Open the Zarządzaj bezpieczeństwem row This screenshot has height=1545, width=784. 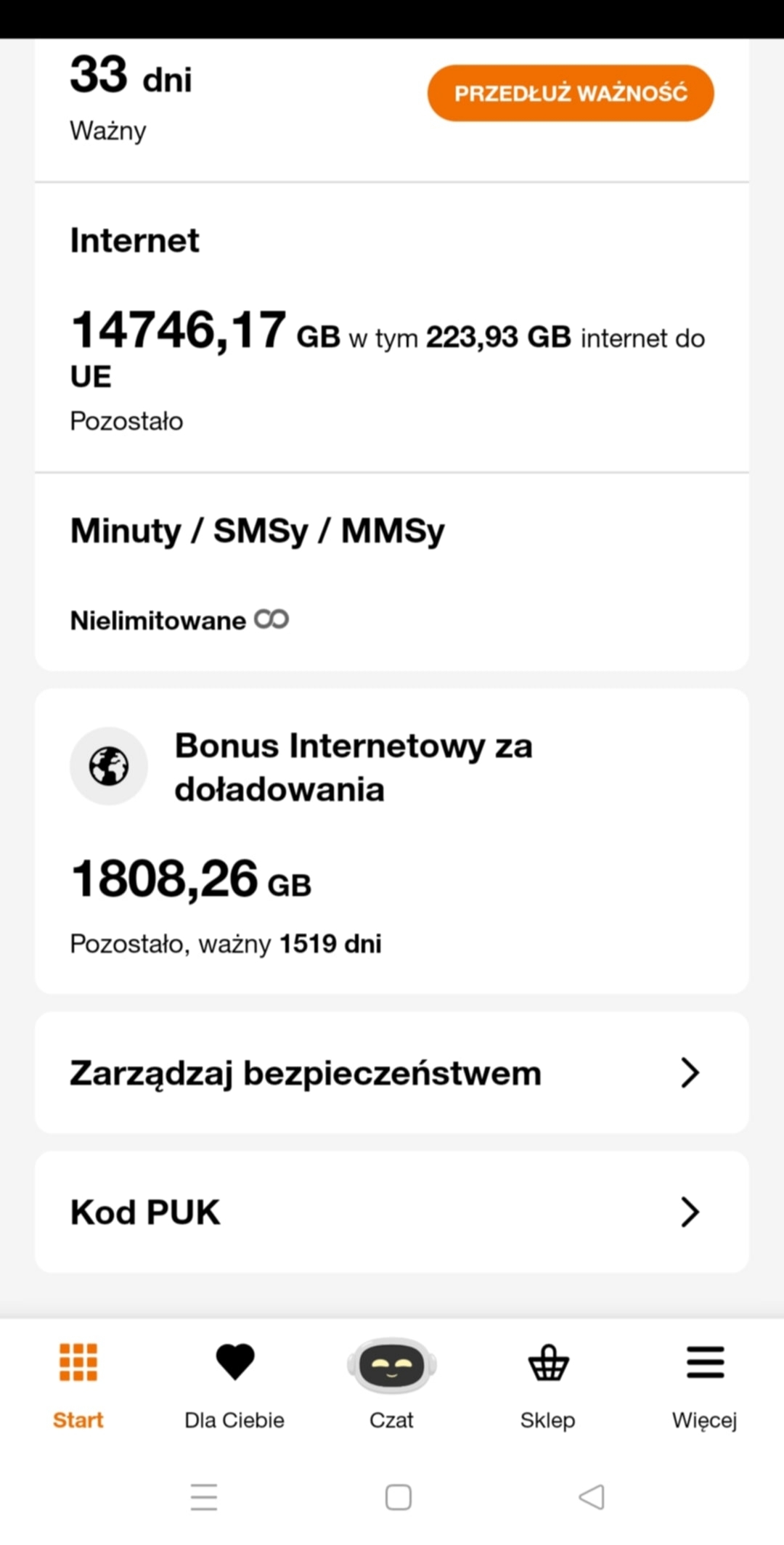306,1073
